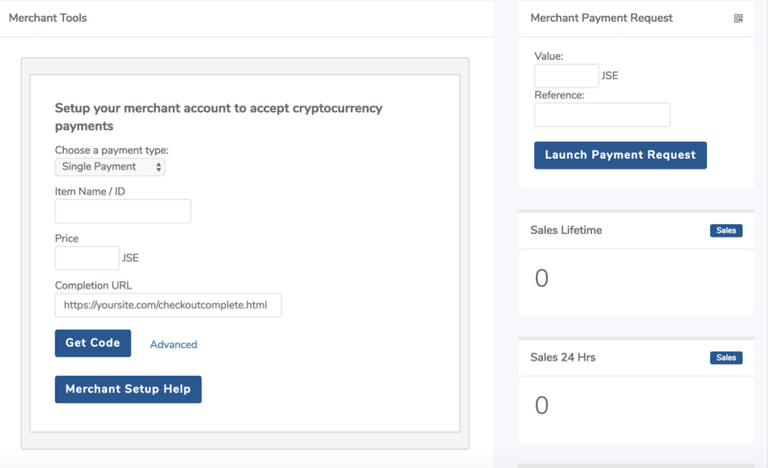The image size is (768, 468).
Task: Click the Reference input field
Action: click(x=602, y=115)
